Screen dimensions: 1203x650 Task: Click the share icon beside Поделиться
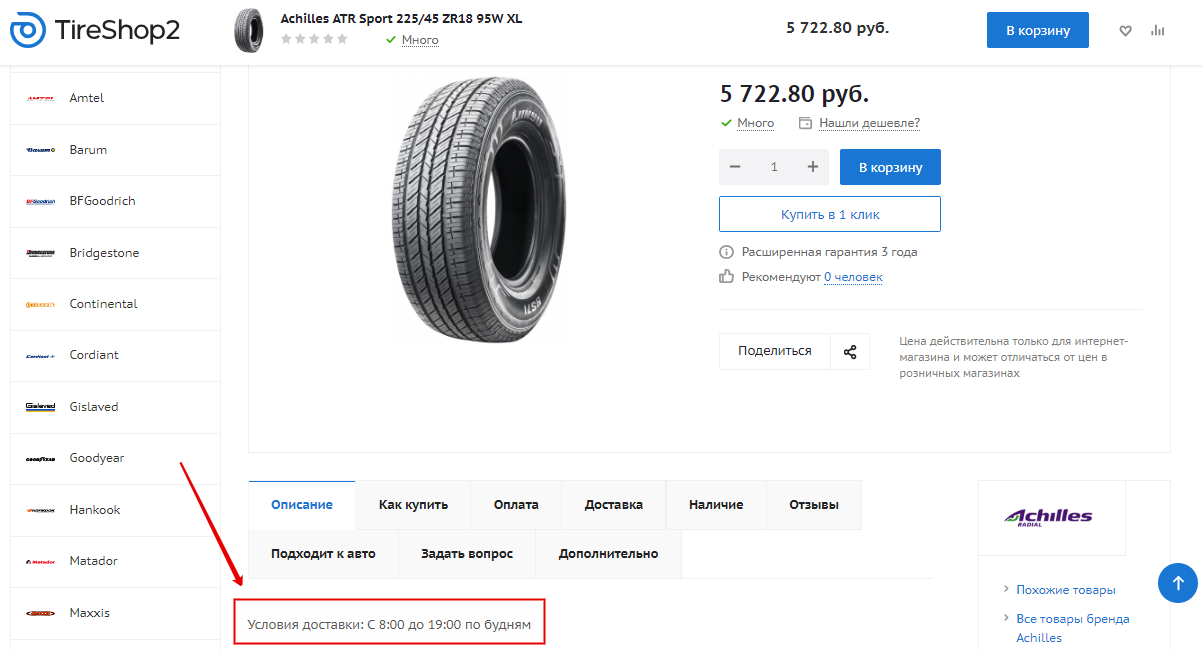tap(850, 352)
